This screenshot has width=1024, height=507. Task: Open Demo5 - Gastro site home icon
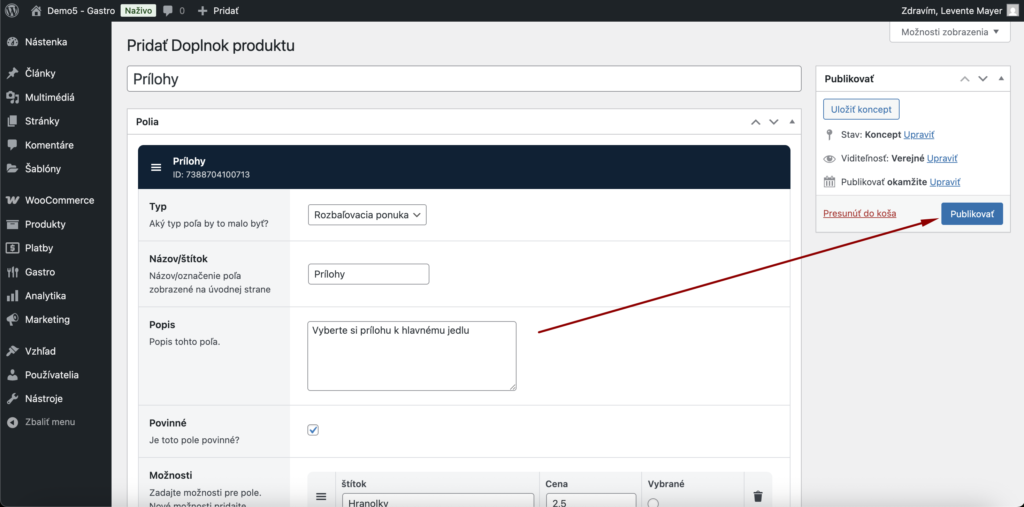pyautogui.click(x=37, y=10)
